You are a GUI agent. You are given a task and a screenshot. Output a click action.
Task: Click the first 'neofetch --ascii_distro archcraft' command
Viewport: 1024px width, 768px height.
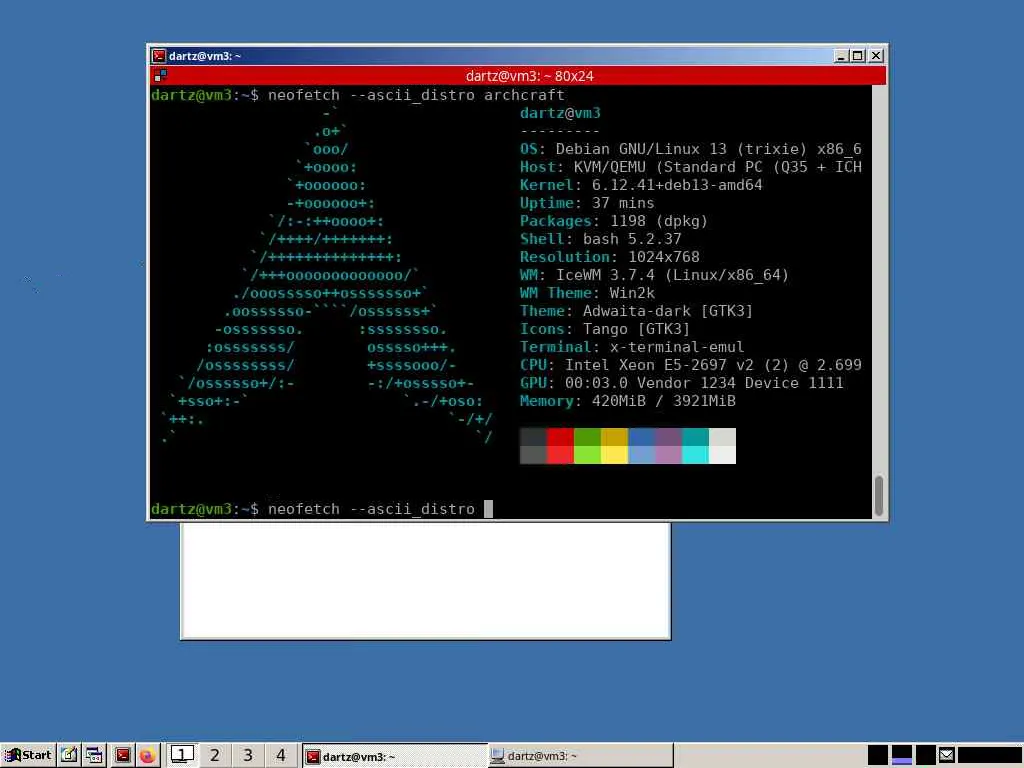pyautogui.click(x=416, y=95)
